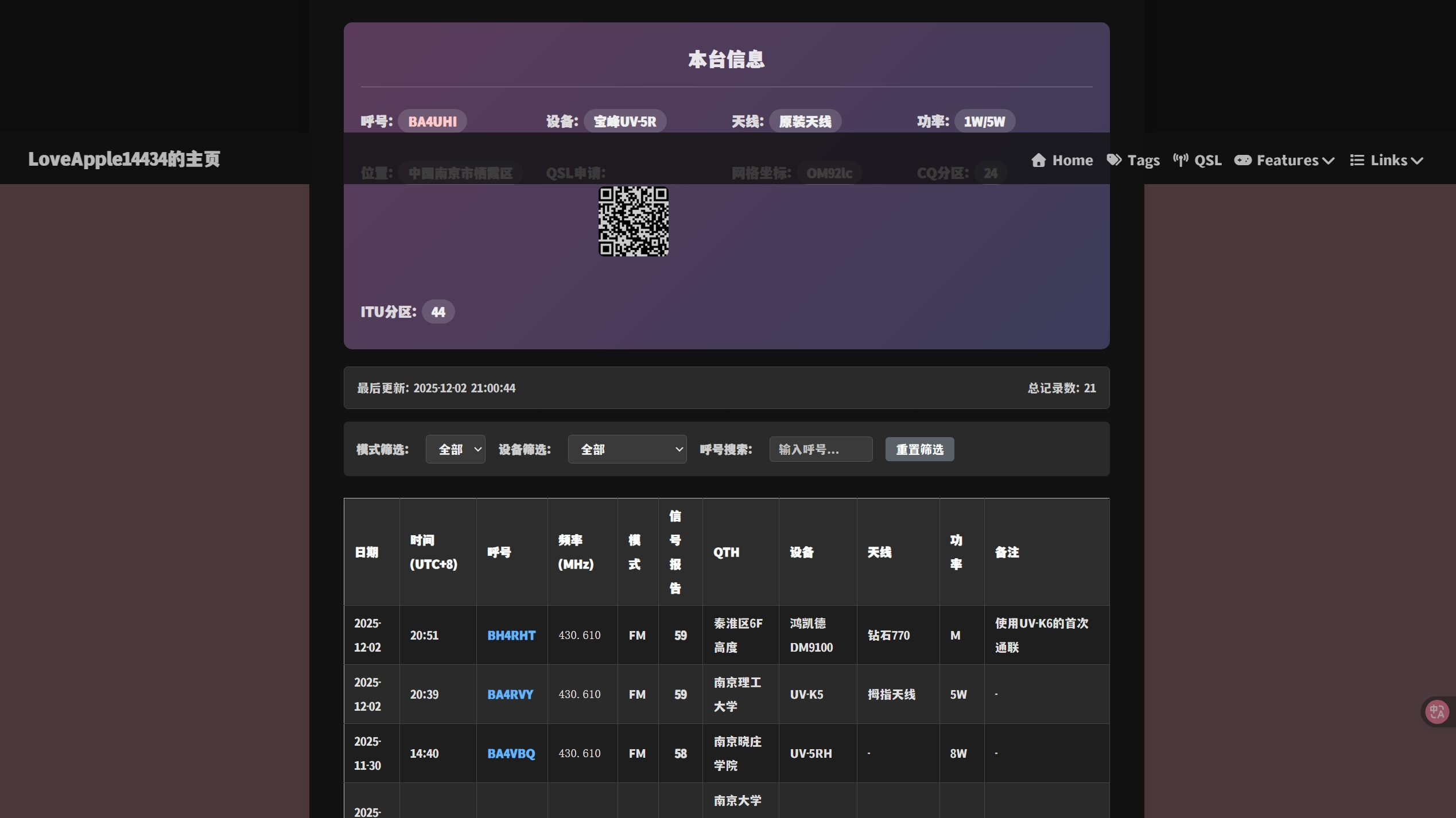Select the Home icon in the navigation bar
The width and height of the screenshot is (1456, 818).
1040,159
